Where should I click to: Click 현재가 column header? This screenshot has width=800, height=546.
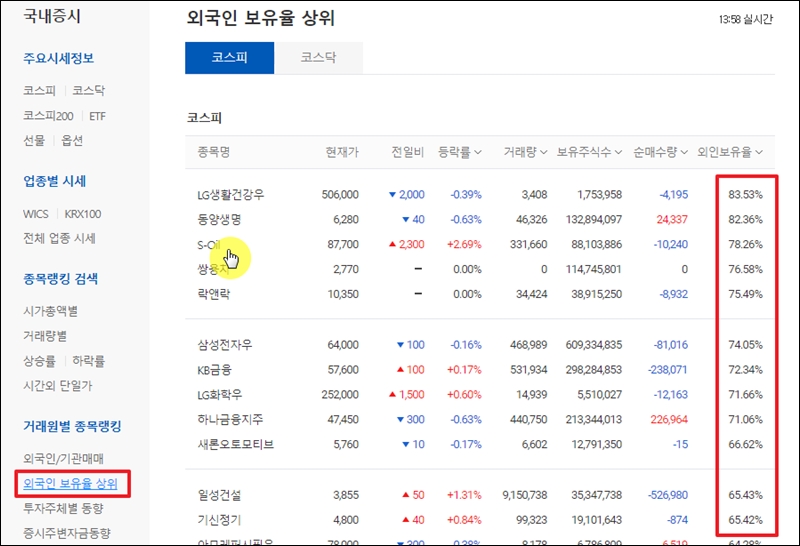342,152
